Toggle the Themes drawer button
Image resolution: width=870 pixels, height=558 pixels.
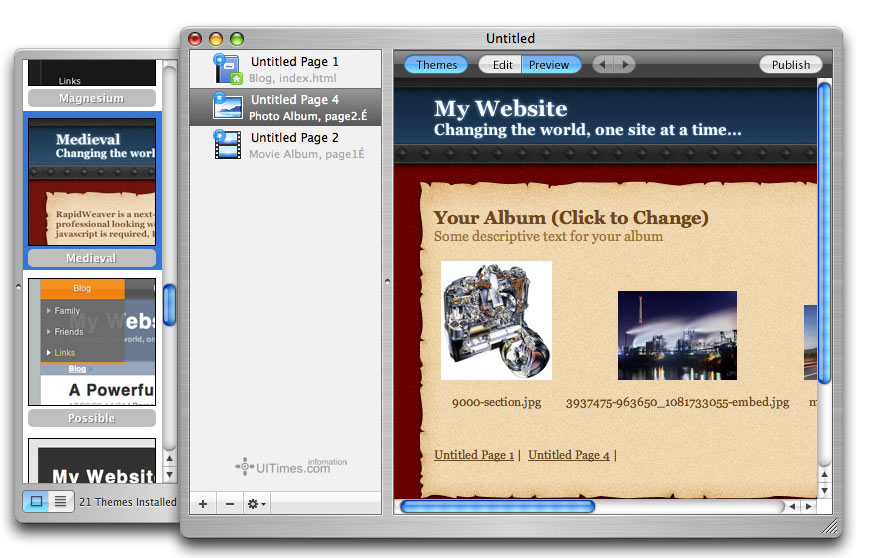tap(436, 65)
